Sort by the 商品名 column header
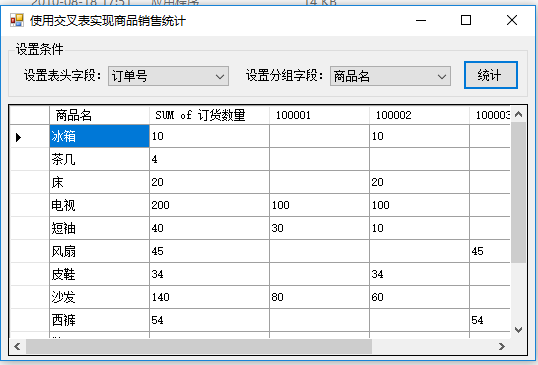Image resolution: width=538 pixels, height=365 pixels. pos(100,115)
